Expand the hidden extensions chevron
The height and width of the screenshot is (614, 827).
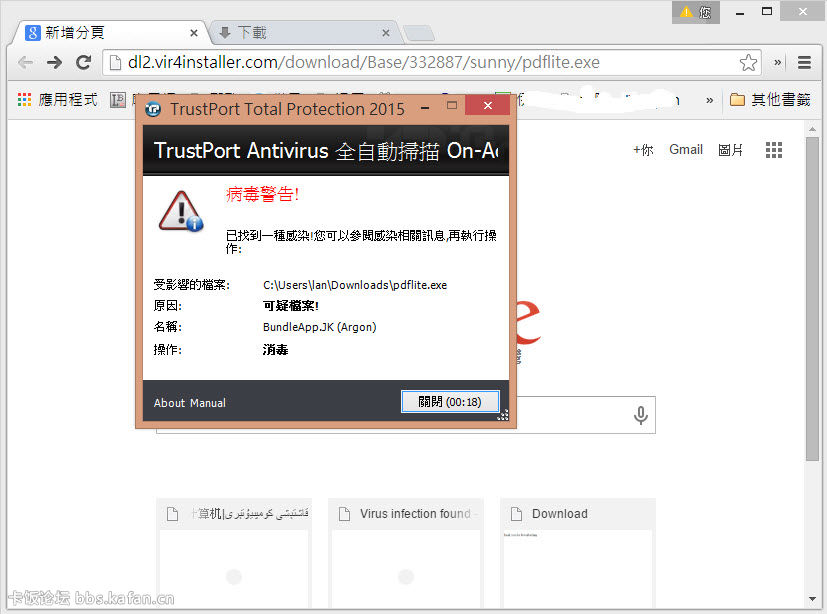click(x=778, y=62)
